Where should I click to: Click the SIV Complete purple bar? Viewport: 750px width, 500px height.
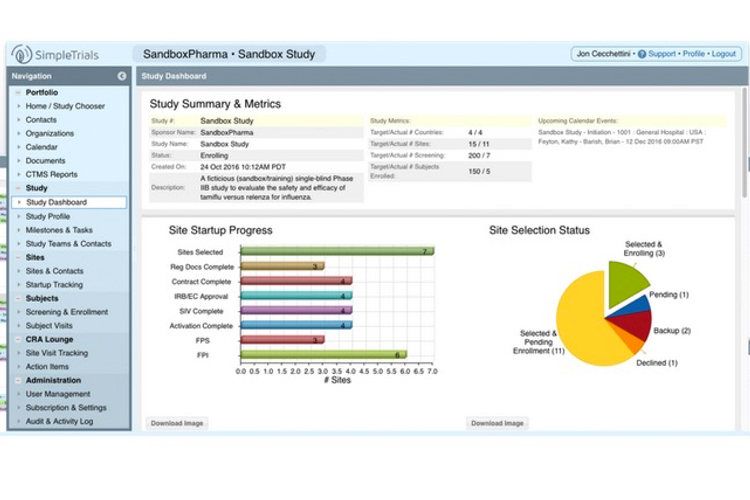(296, 311)
